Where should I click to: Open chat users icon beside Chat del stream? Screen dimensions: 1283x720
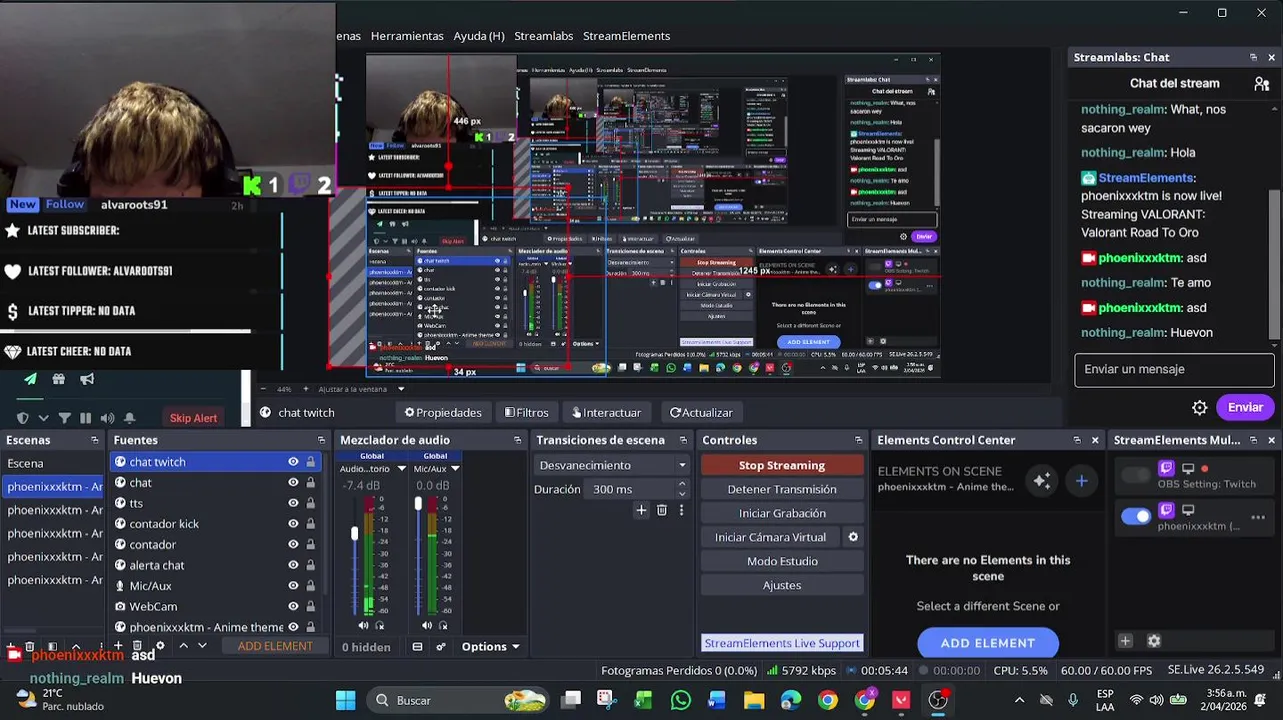point(1261,84)
